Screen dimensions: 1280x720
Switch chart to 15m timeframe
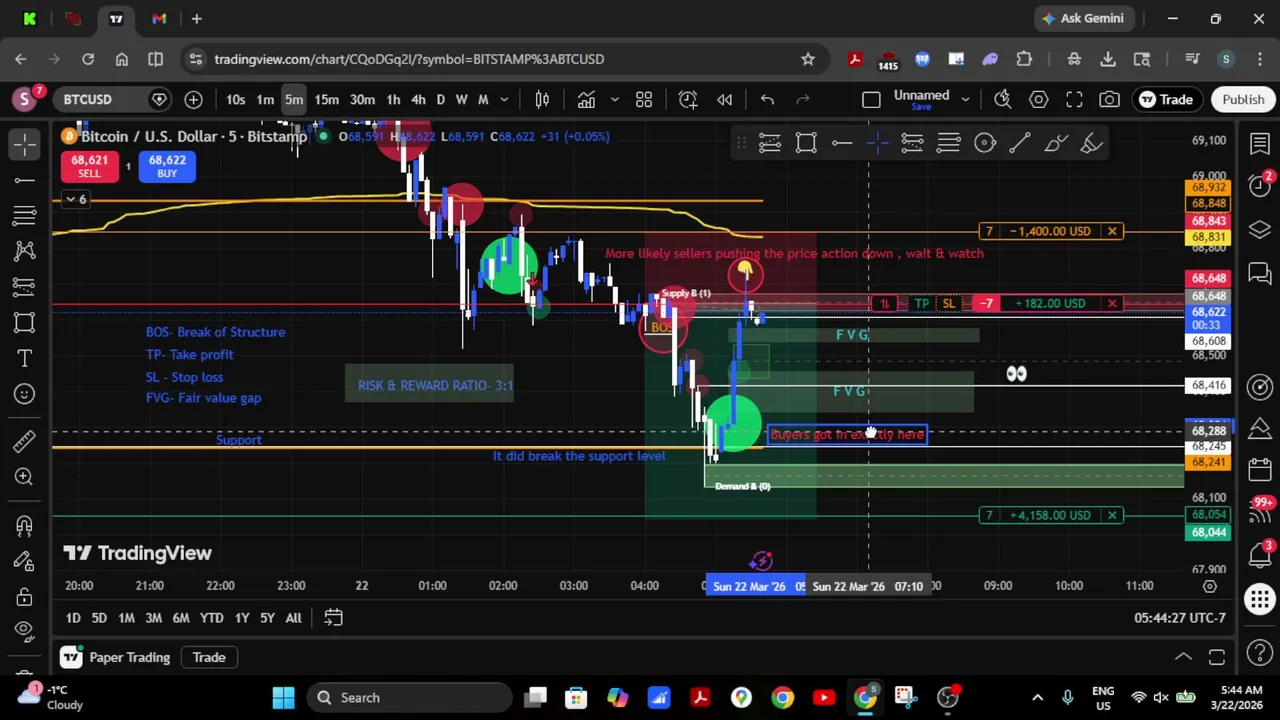(x=327, y=99)
